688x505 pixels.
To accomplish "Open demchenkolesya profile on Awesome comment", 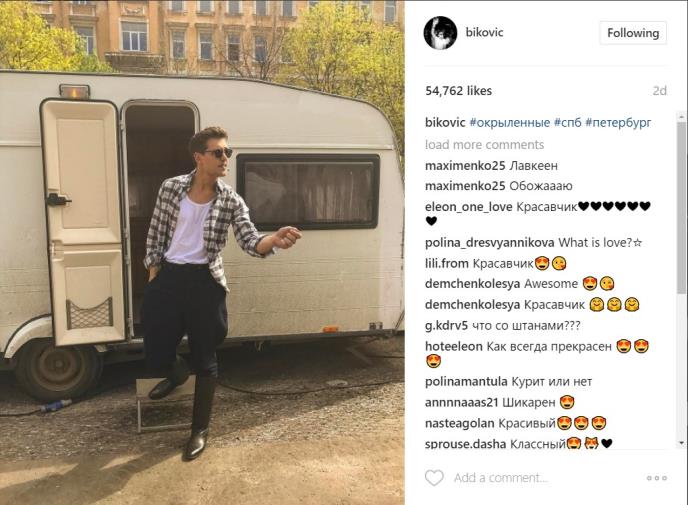I will tap(473, 284).
